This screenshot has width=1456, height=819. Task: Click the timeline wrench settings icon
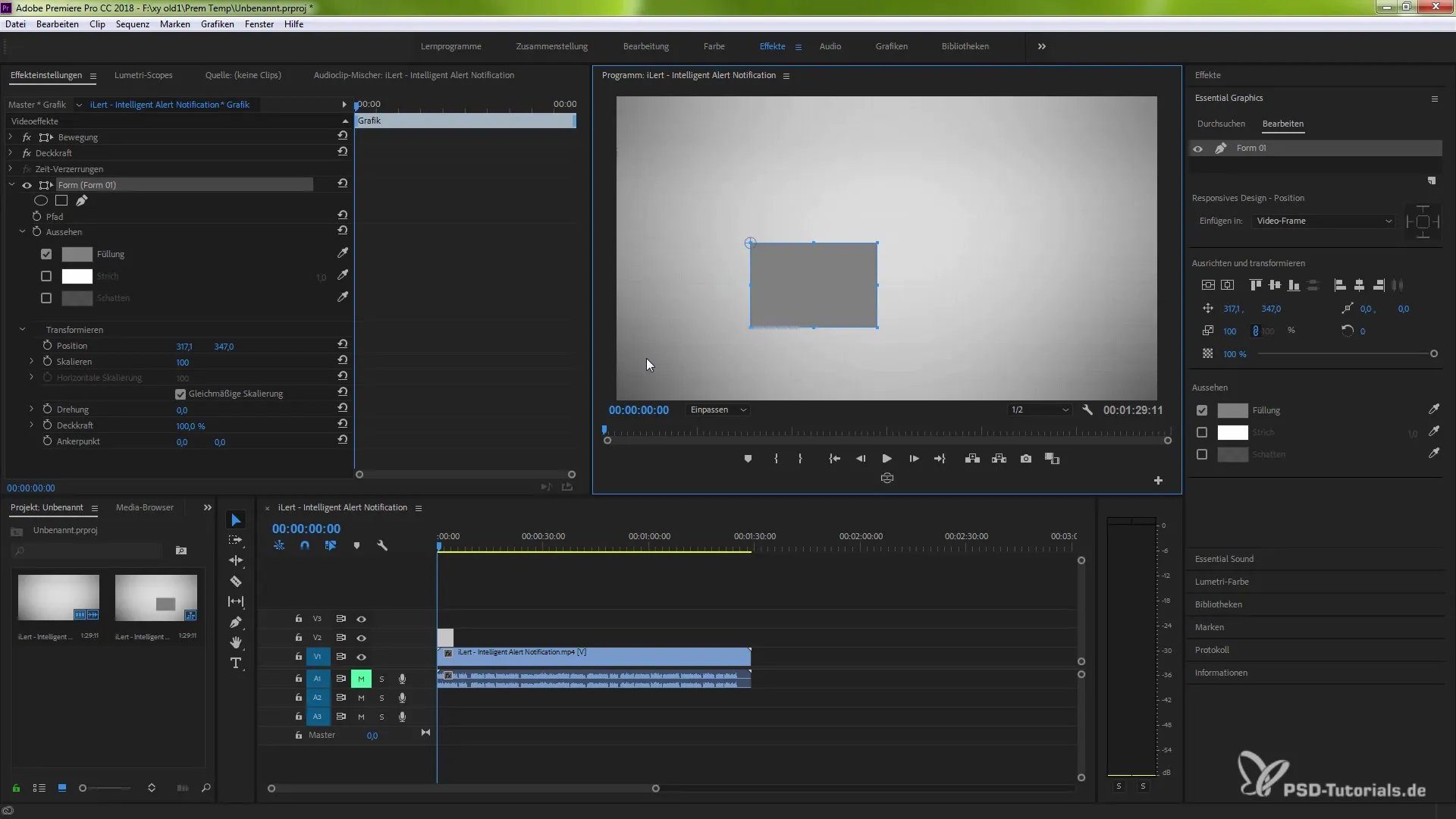click(x=382, y=546)
